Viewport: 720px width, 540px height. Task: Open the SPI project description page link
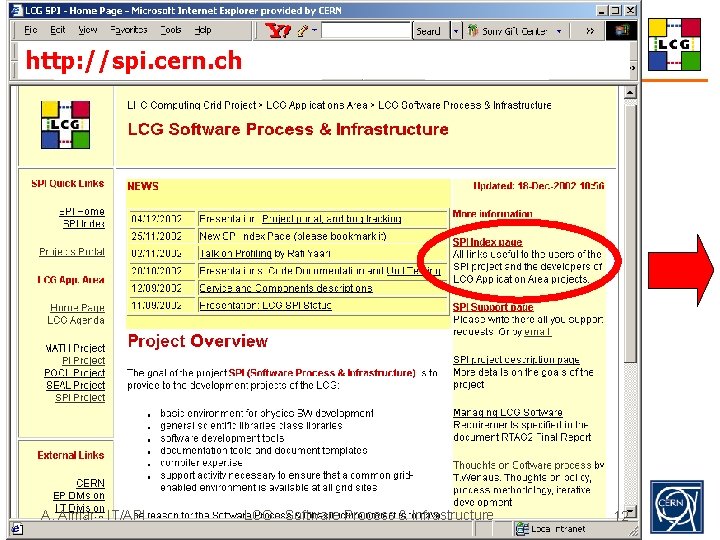516,360
